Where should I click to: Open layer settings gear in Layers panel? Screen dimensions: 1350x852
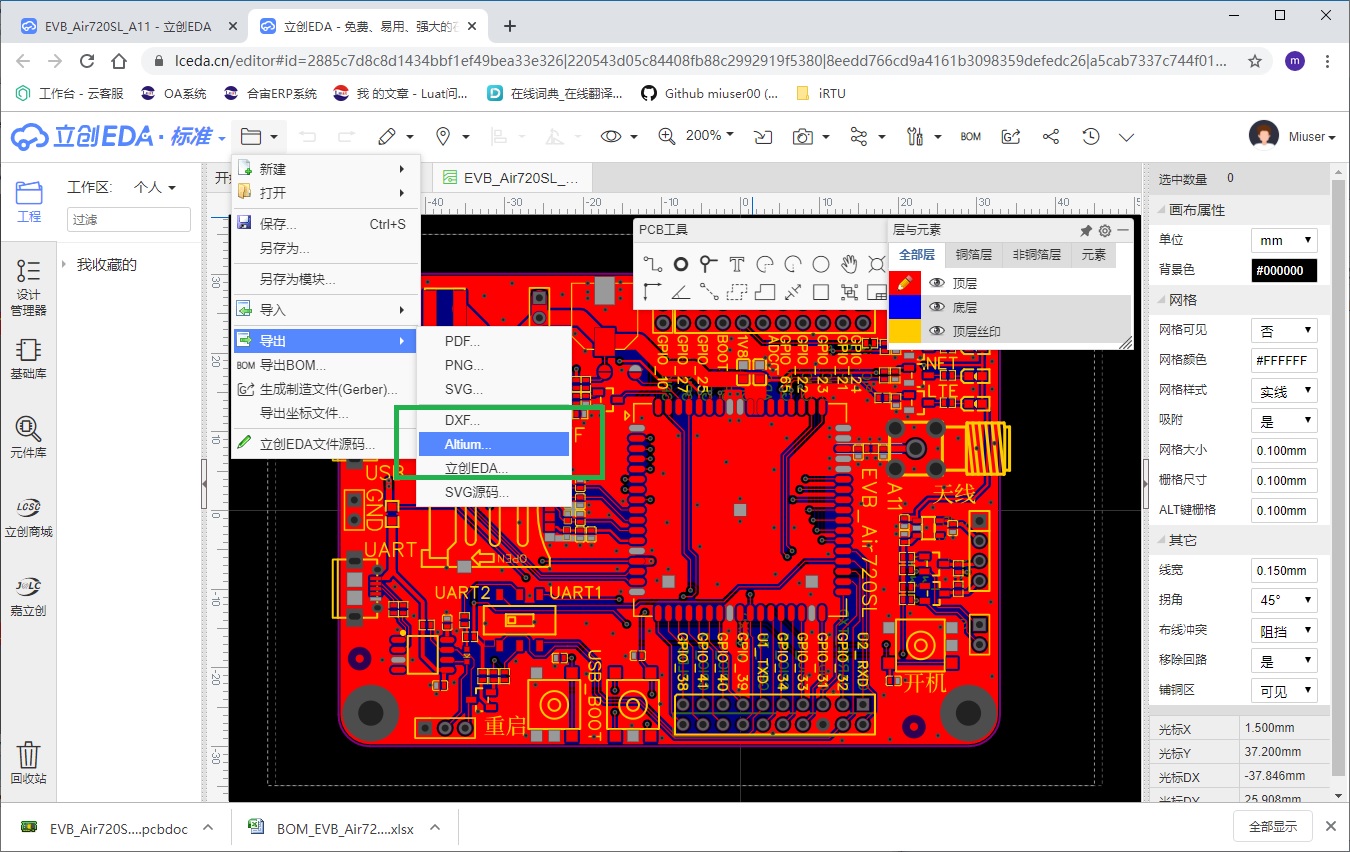(1105, 230)
